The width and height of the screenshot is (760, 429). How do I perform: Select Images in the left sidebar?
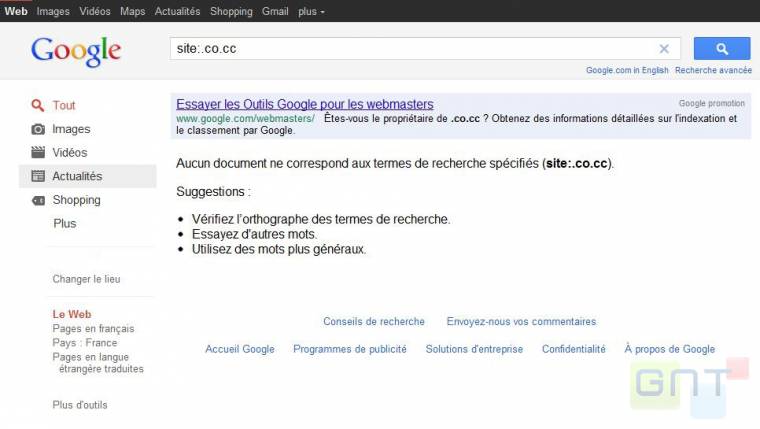pos(71,129)
